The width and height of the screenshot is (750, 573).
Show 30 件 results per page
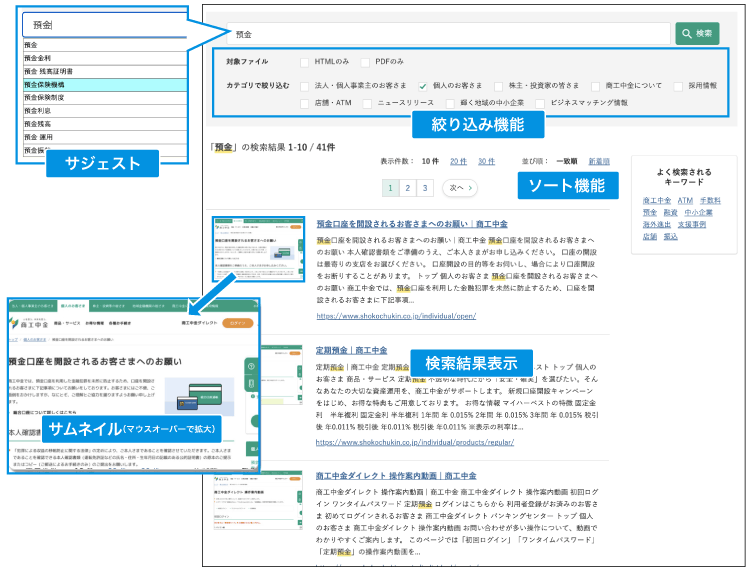(486, 162)
